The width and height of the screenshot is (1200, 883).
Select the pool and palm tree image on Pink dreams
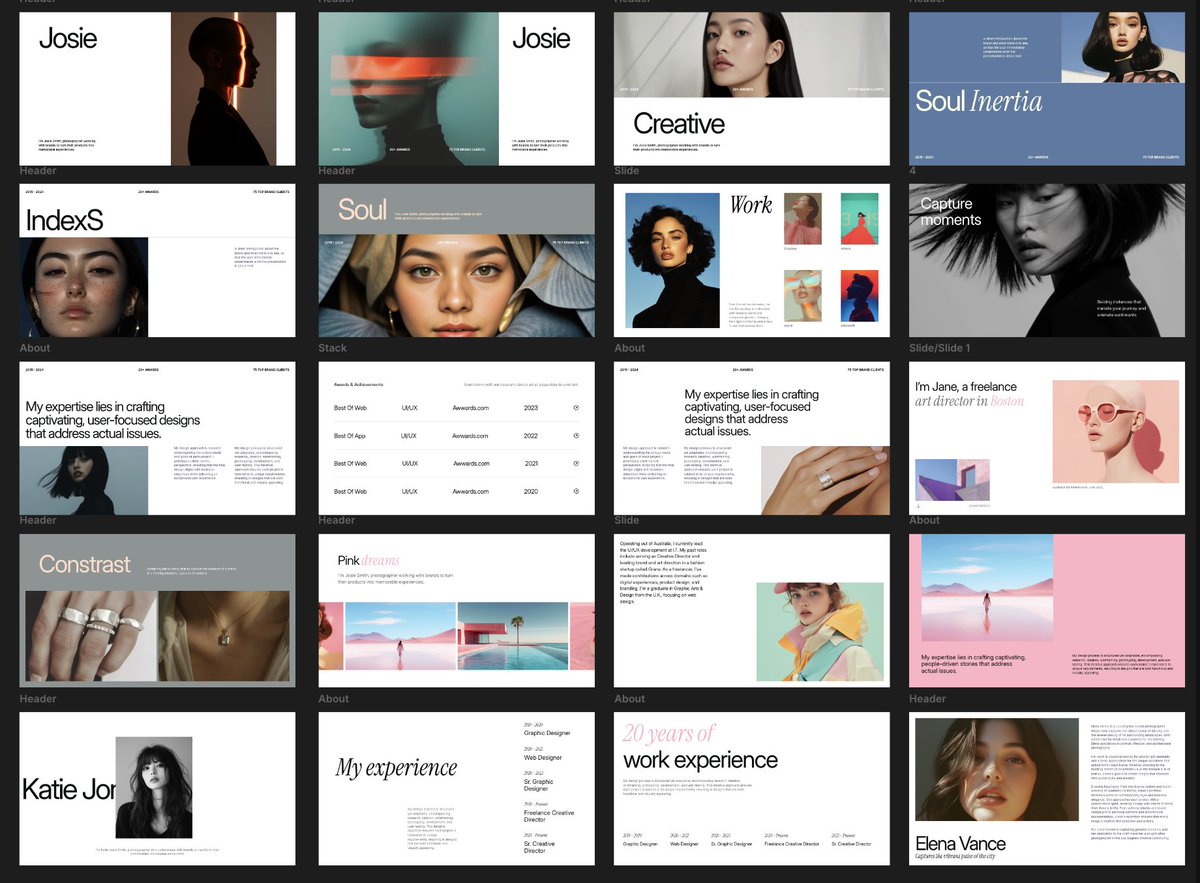(513, 636)
